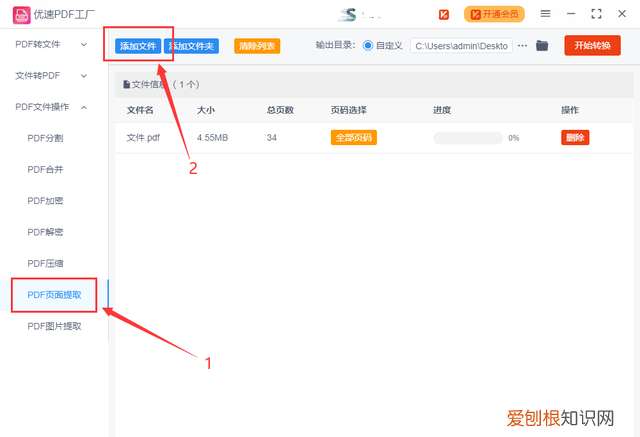Click the 操作 column header
Image resolution: width=640 pixels, height=437 pixels.
click(570, 110)
